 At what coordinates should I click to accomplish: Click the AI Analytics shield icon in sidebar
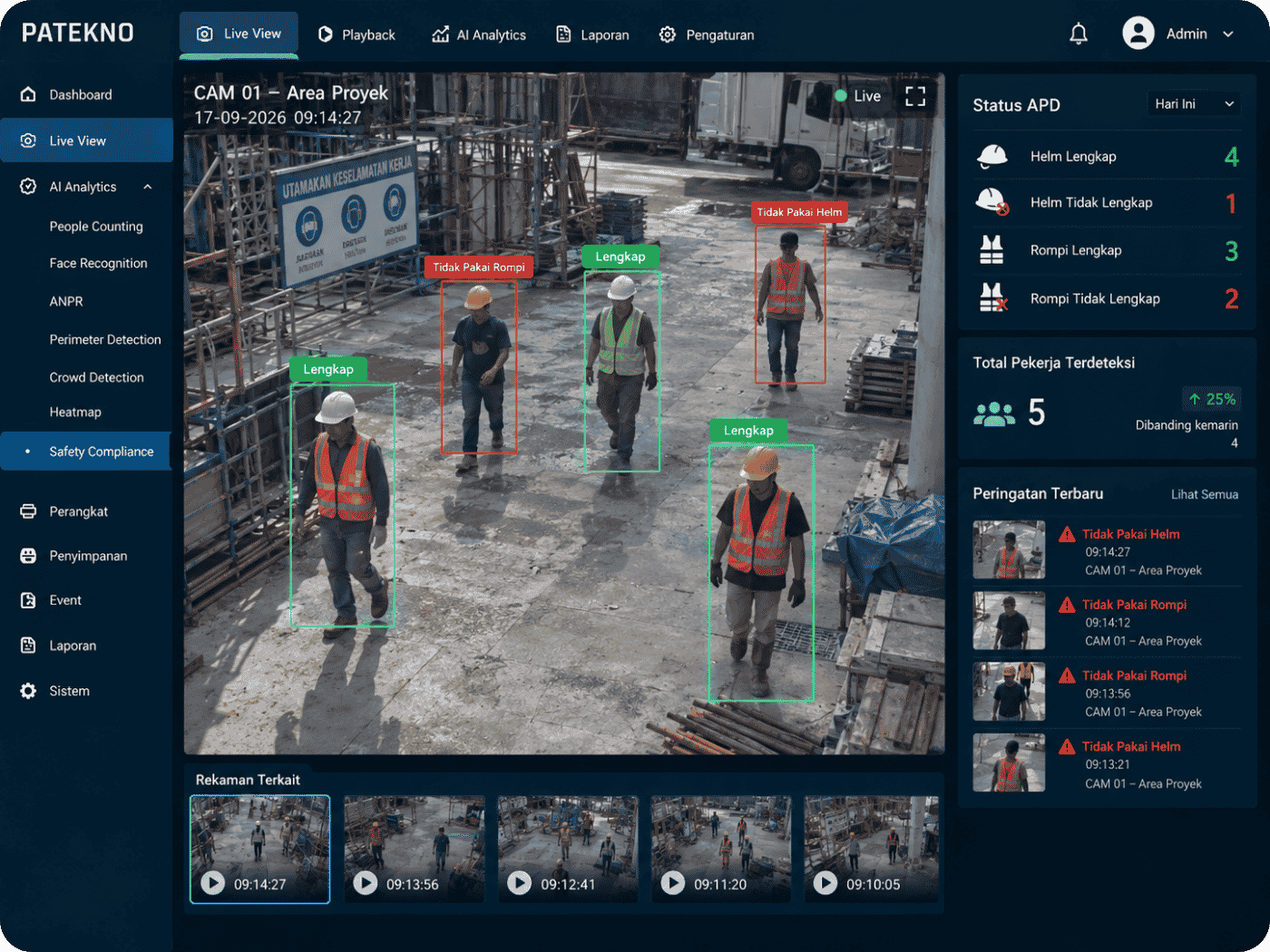[28, 187]
